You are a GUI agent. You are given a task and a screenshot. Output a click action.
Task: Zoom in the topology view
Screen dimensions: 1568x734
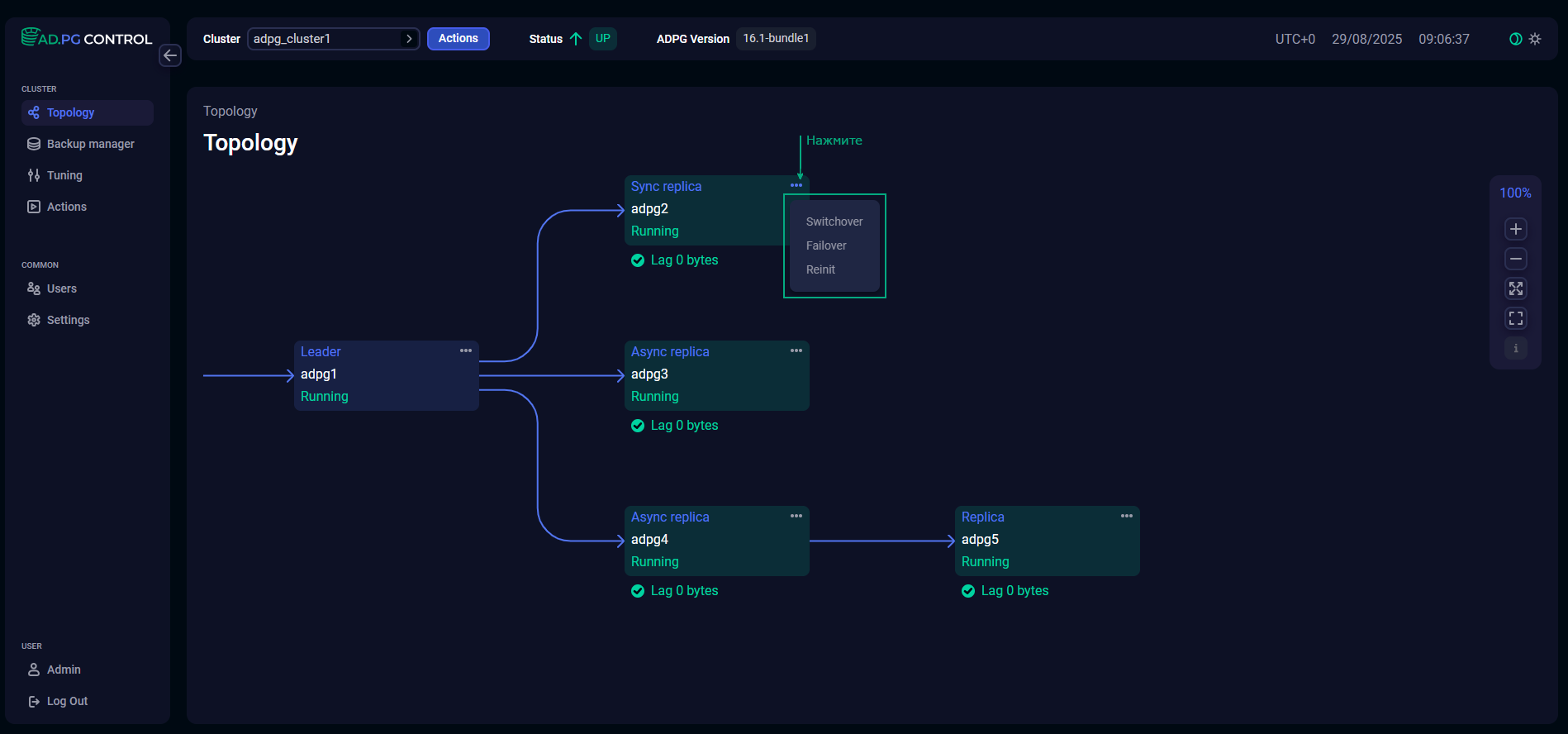coord(1515,229)
